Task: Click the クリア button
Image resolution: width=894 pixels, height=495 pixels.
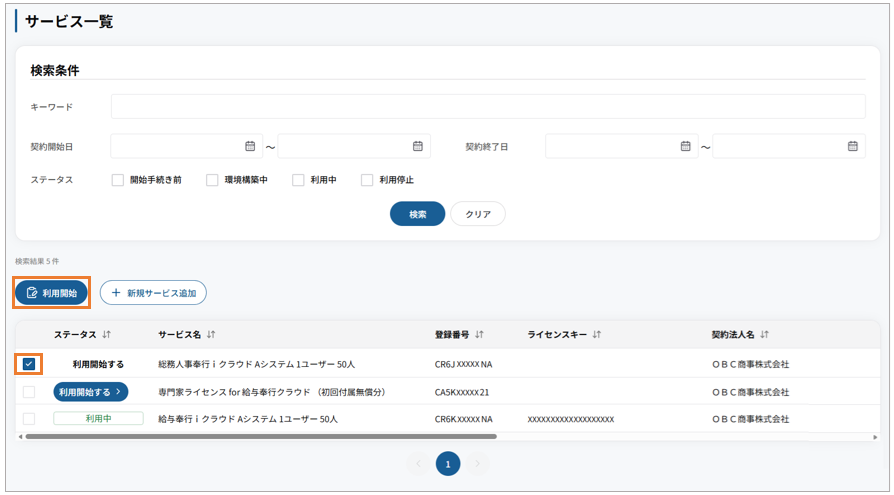Action: [x=478, y=214]
